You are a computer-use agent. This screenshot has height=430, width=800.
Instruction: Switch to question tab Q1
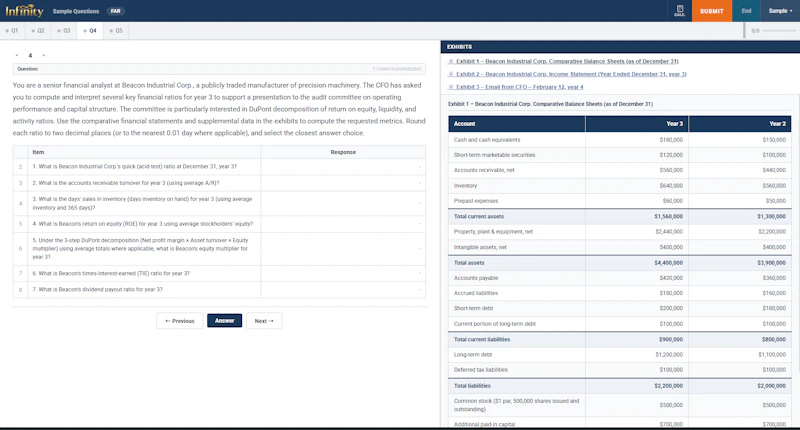[x=12, y=31]
